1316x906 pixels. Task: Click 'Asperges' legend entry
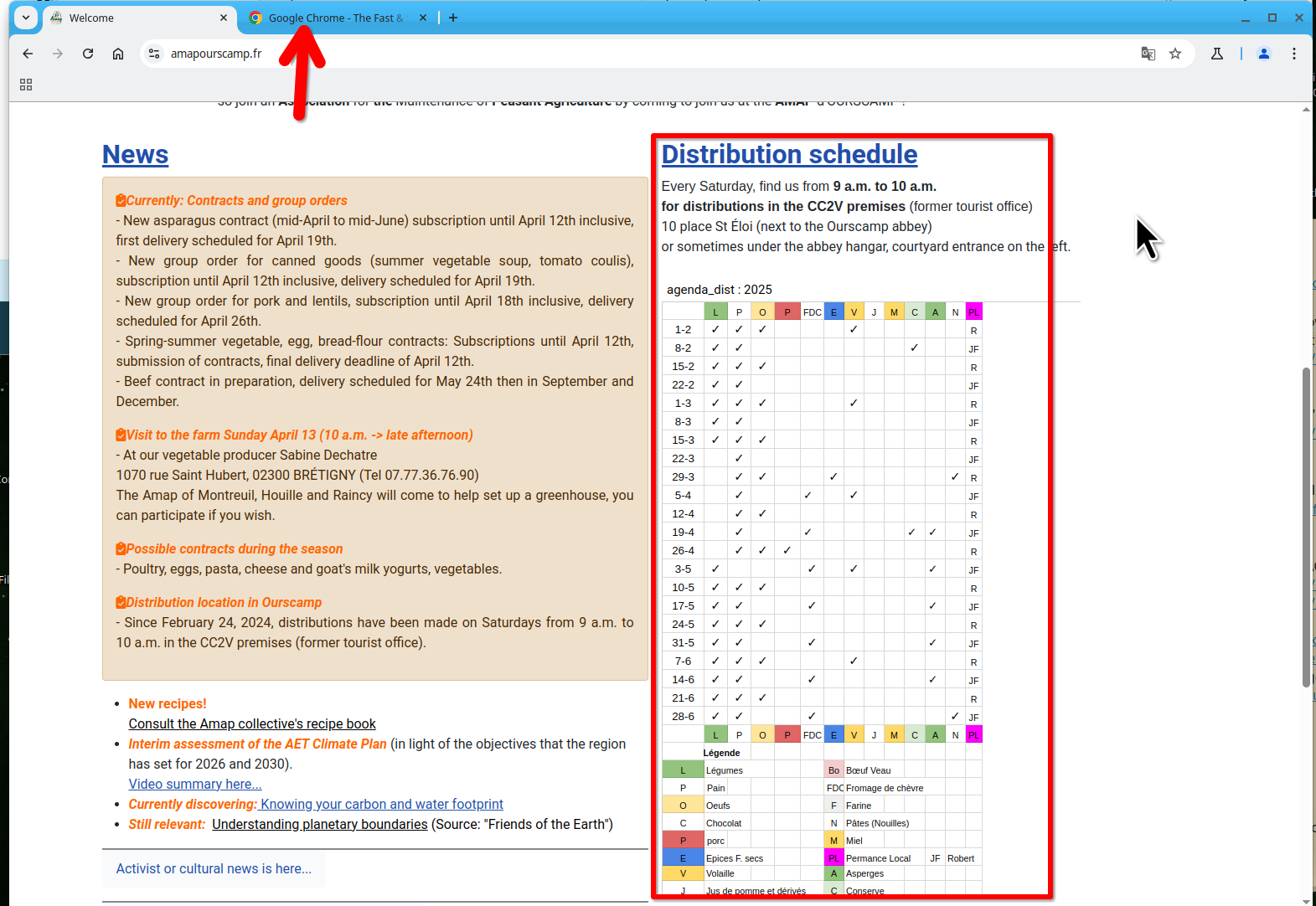point(864,873)
